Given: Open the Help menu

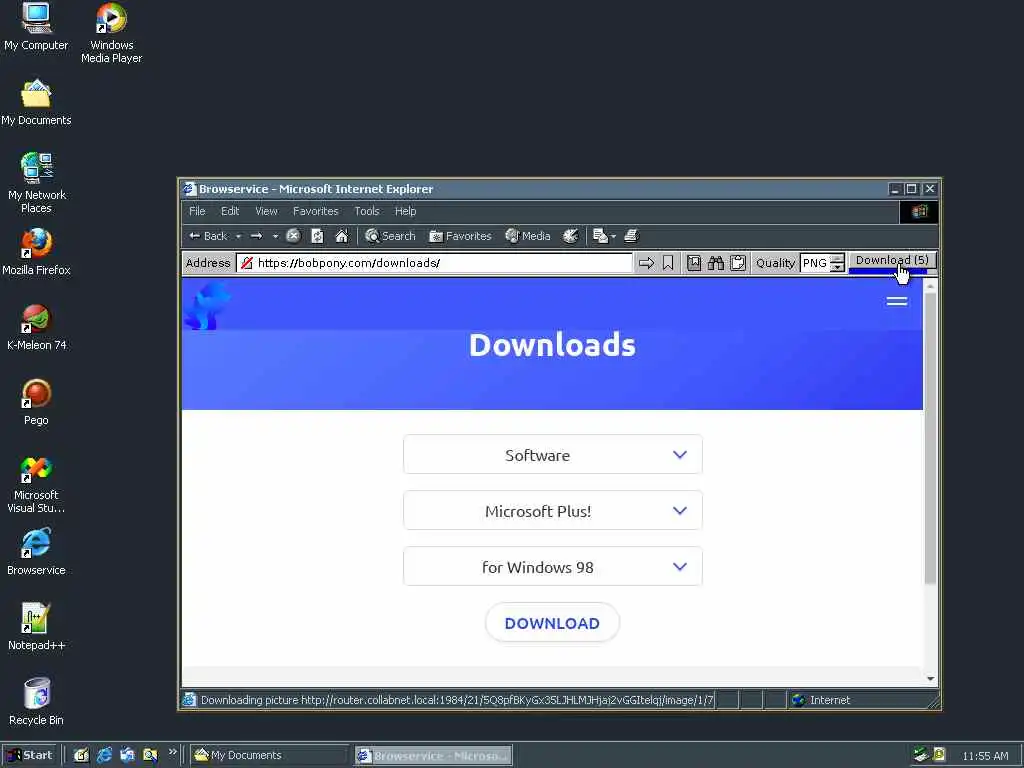Looking at the screenshot, I should coord(405,212).
